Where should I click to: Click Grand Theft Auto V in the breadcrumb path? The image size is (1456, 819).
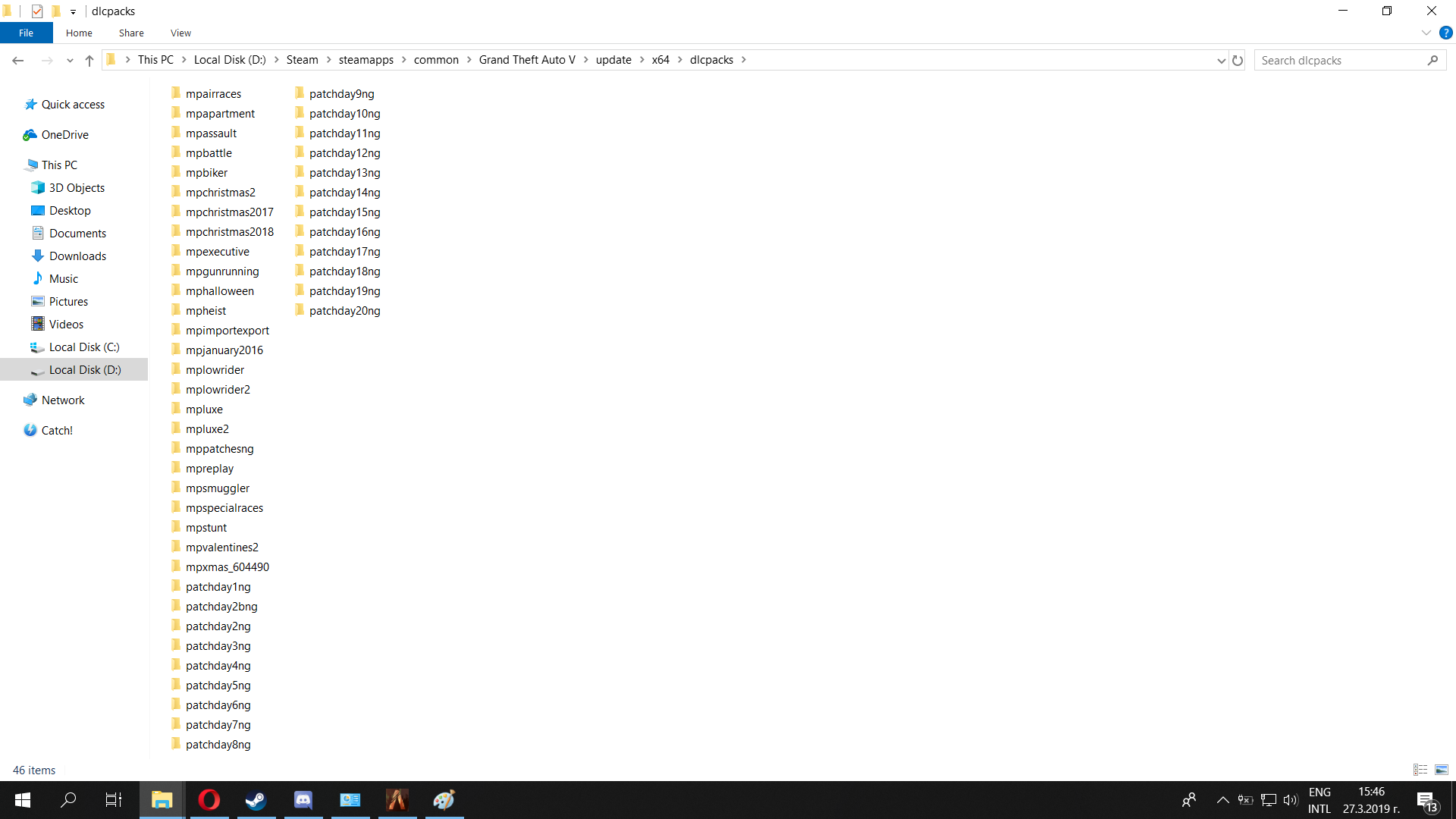(527, 60)
